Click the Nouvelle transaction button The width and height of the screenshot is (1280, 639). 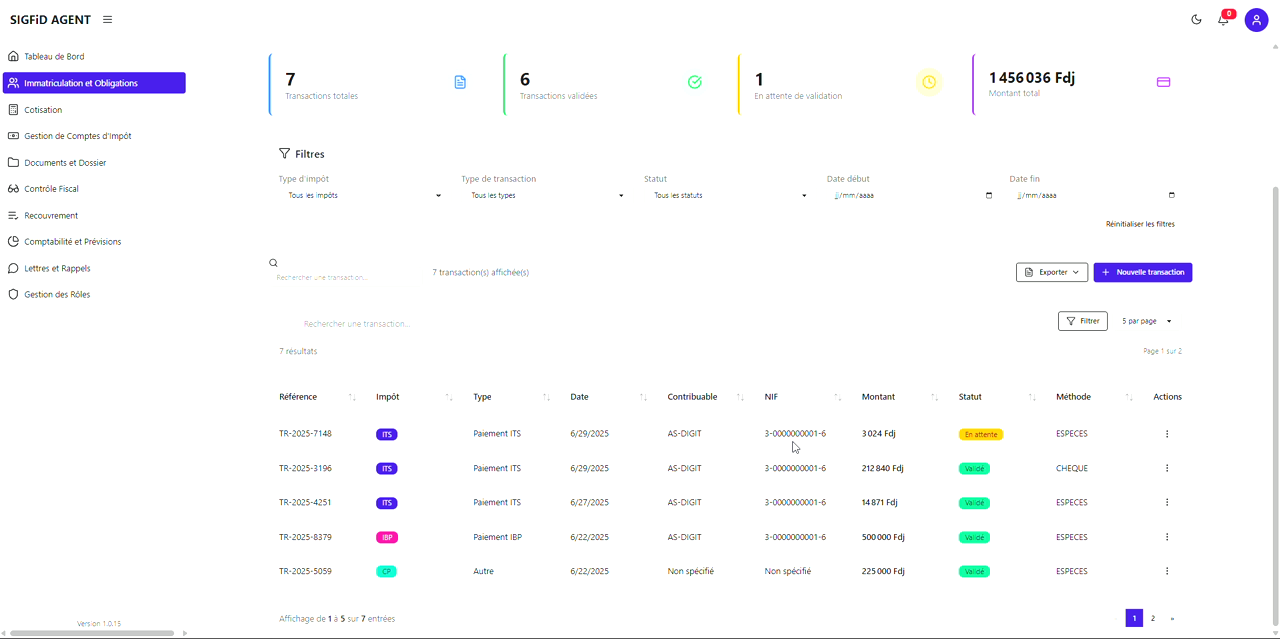point(1142,272)
